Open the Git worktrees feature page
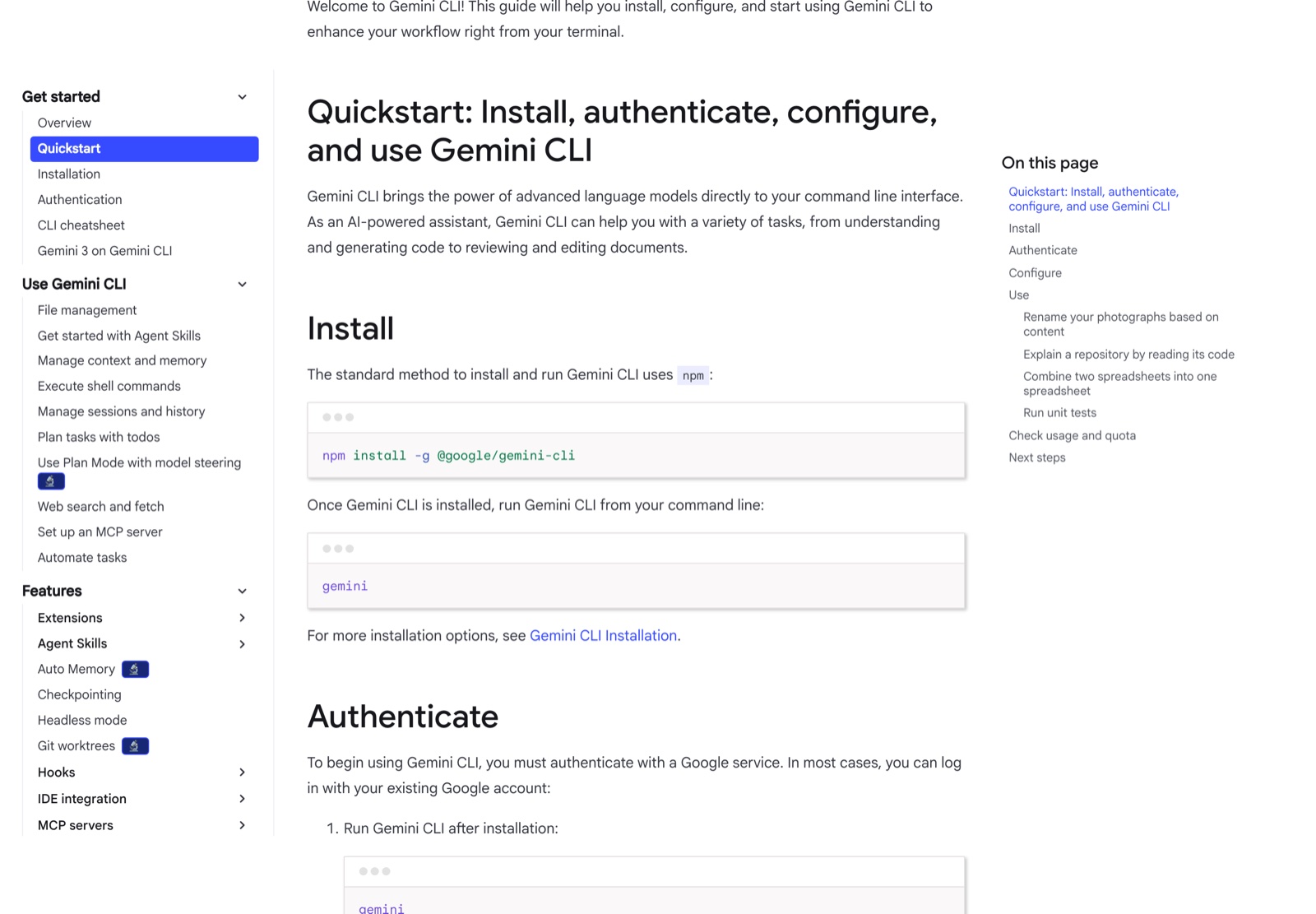 pos(76,745)
